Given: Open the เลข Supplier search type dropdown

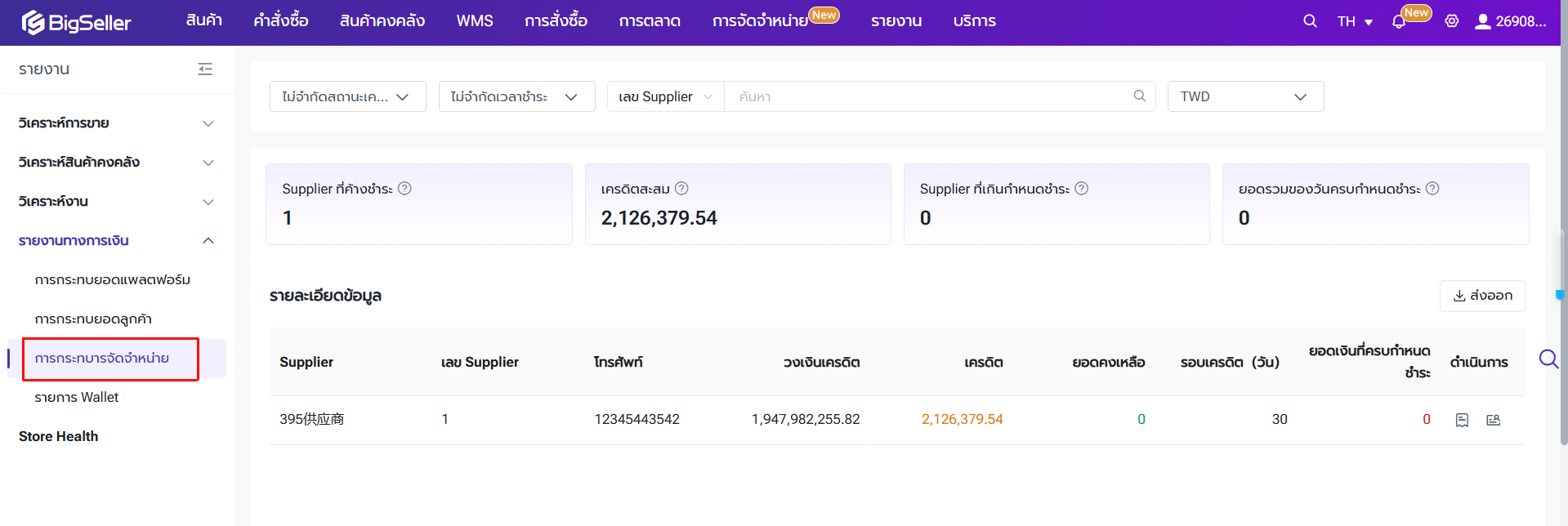Looking at the screenshot, I should click(x=665, y=96).
